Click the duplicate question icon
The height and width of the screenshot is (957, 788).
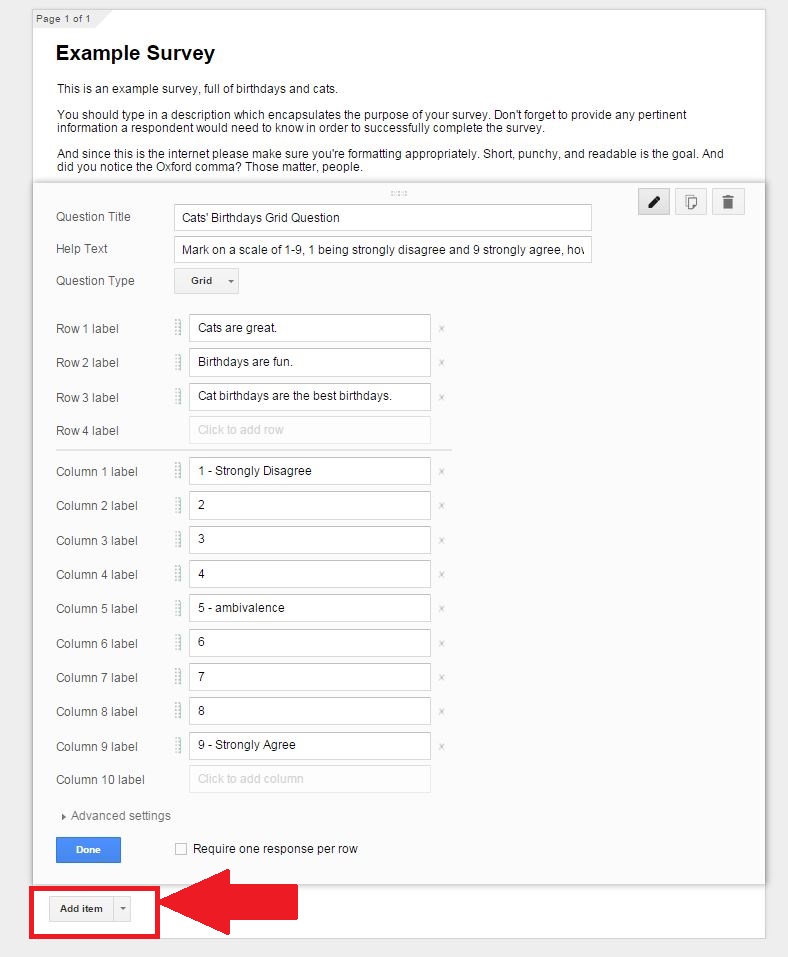691,201
